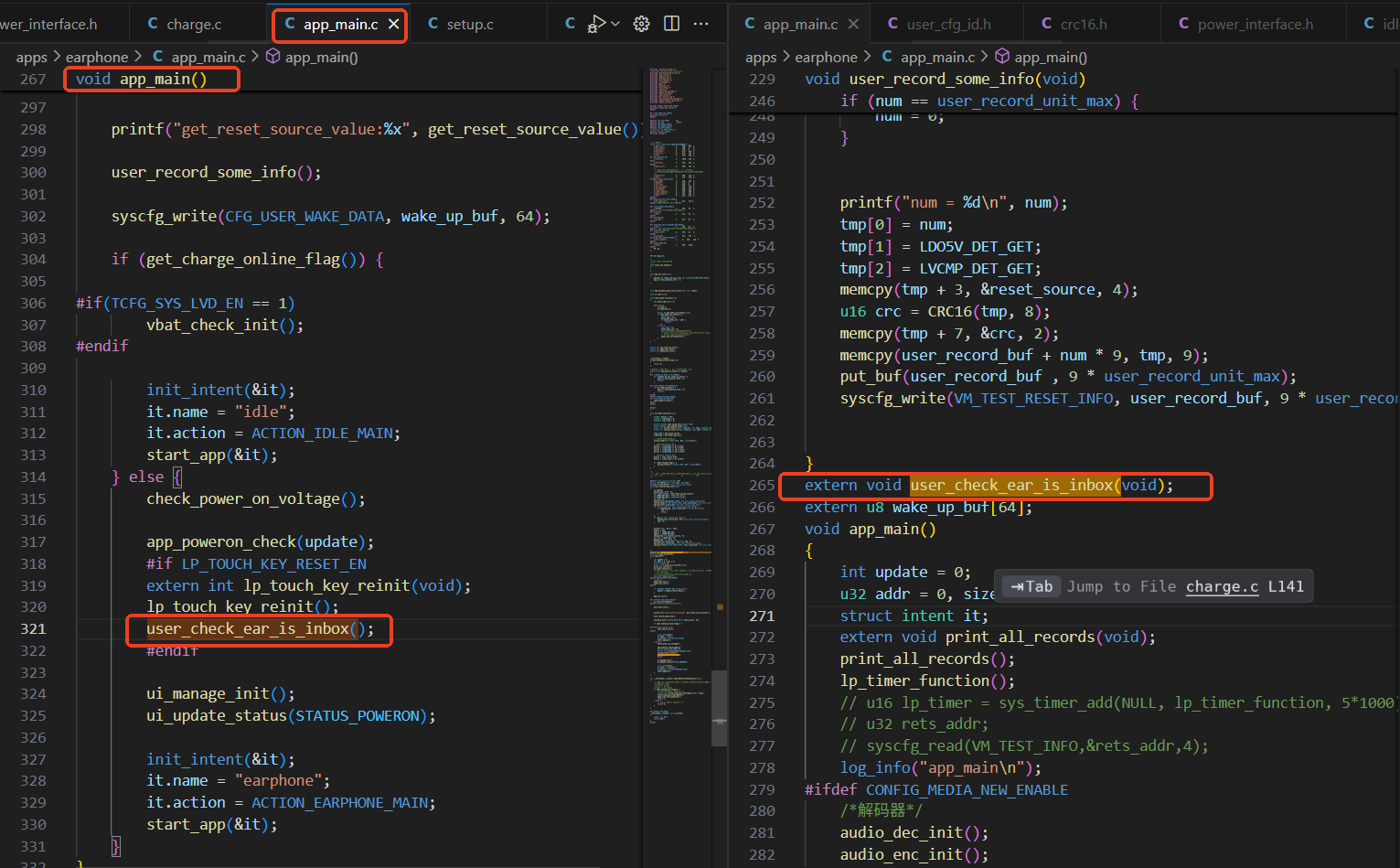1400x868 pixels.
Task: Select the active app_main.c tab in left pane
Action: tap(340, 24)
